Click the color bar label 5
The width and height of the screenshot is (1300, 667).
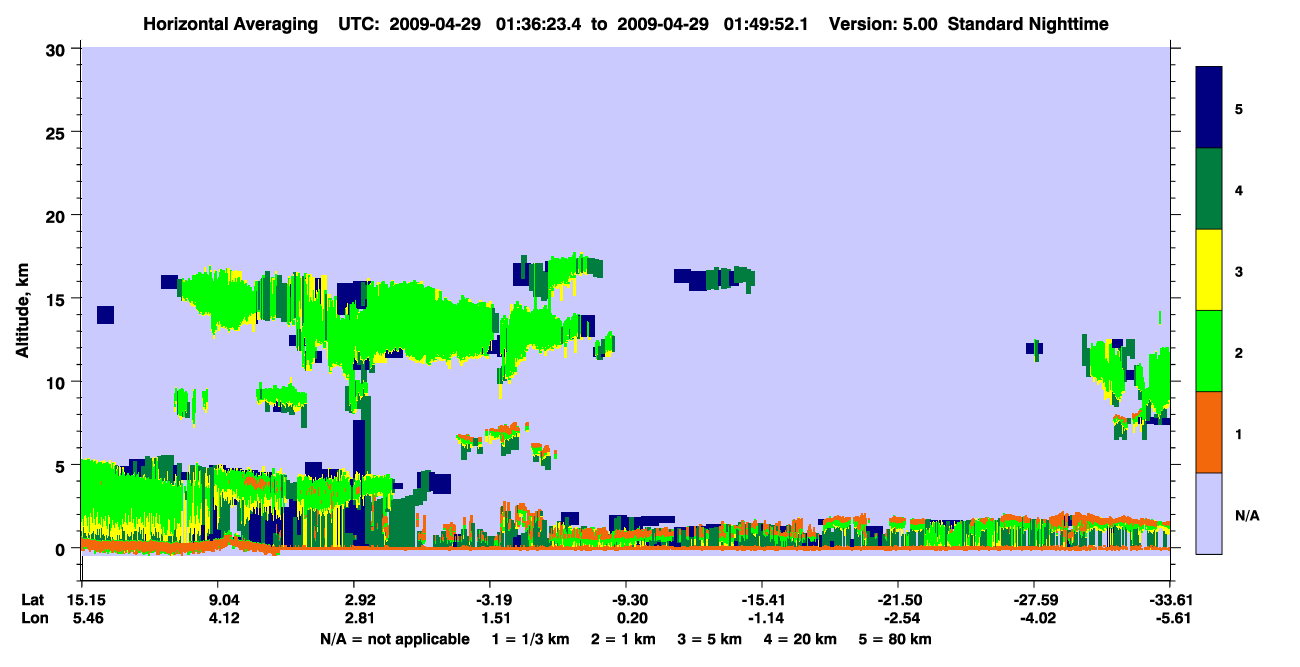point(1239,108)
